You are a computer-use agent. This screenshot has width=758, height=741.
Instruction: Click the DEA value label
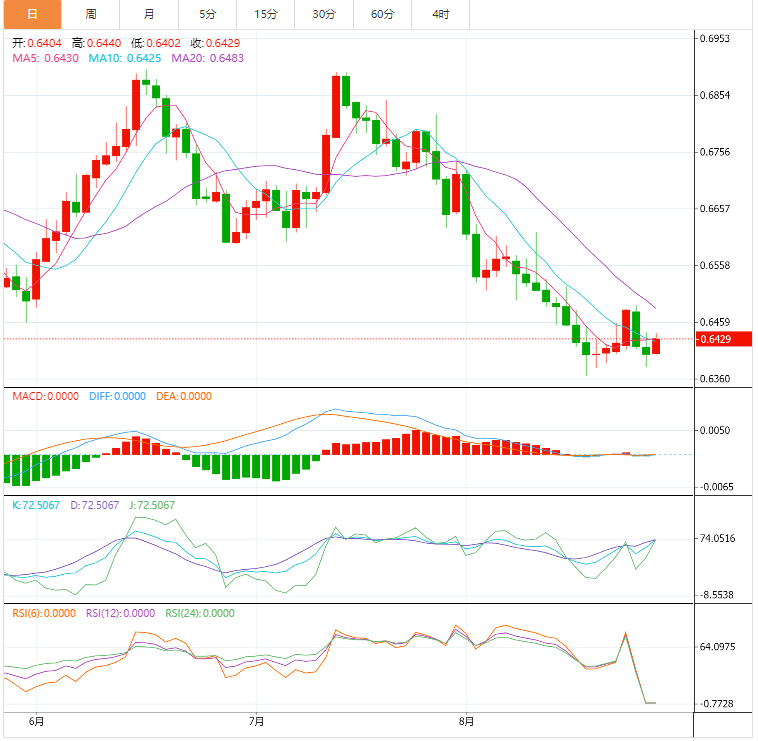tap(184, 396)
